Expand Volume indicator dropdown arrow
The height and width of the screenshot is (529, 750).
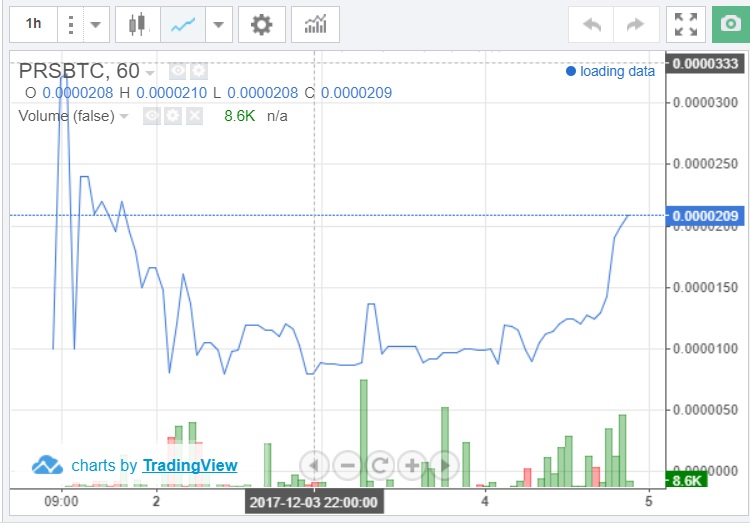[124, 116]
